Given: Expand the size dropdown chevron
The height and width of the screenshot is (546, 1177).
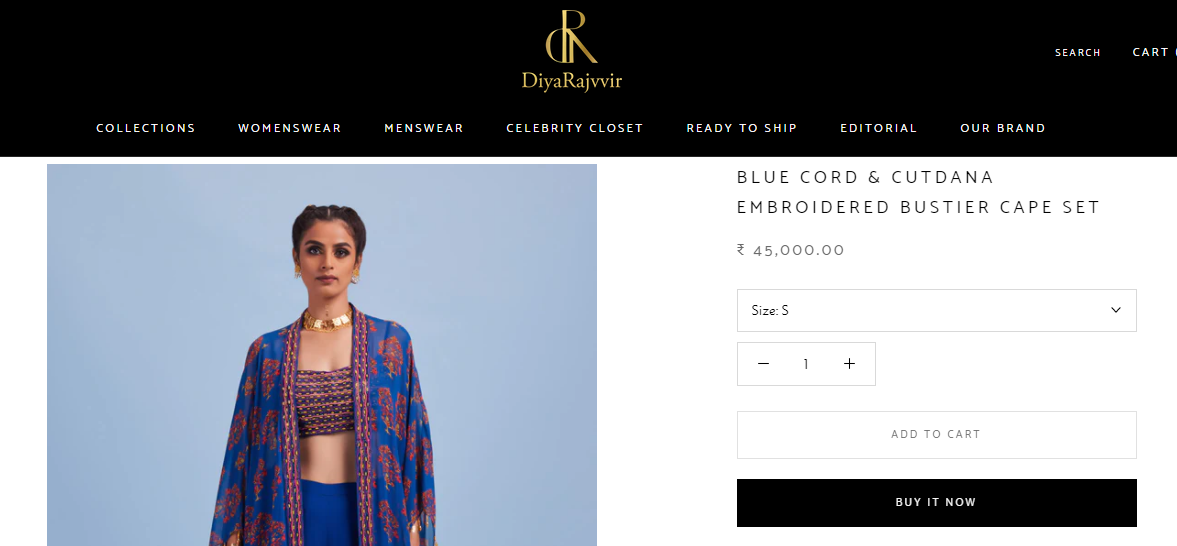Looking at the screenshot, I should (1115, 310).
